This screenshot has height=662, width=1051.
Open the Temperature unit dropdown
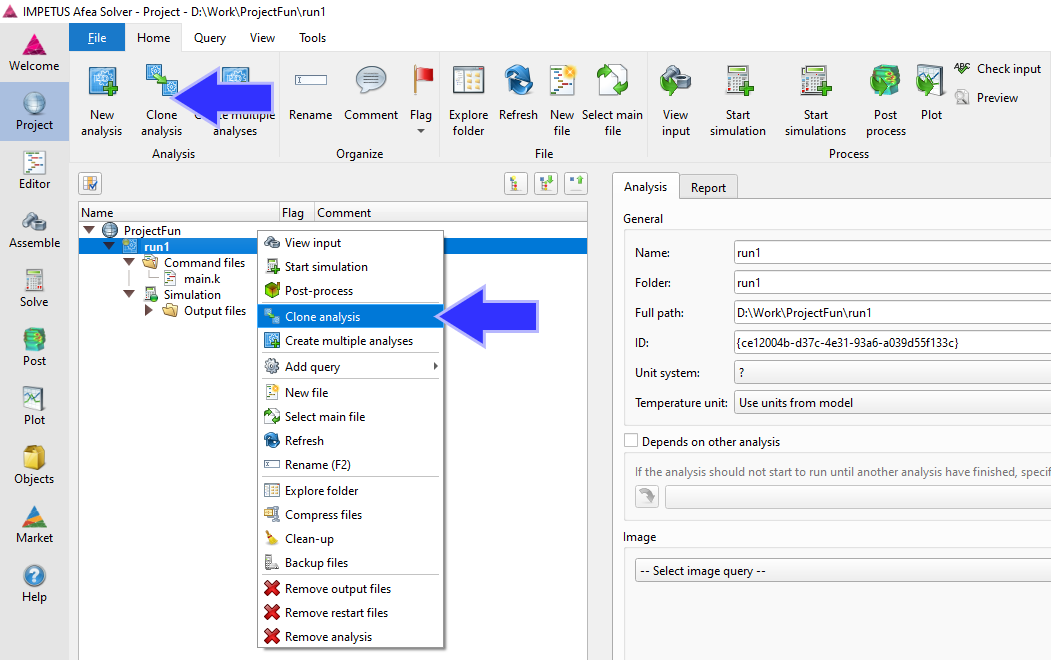click(892, 403)
